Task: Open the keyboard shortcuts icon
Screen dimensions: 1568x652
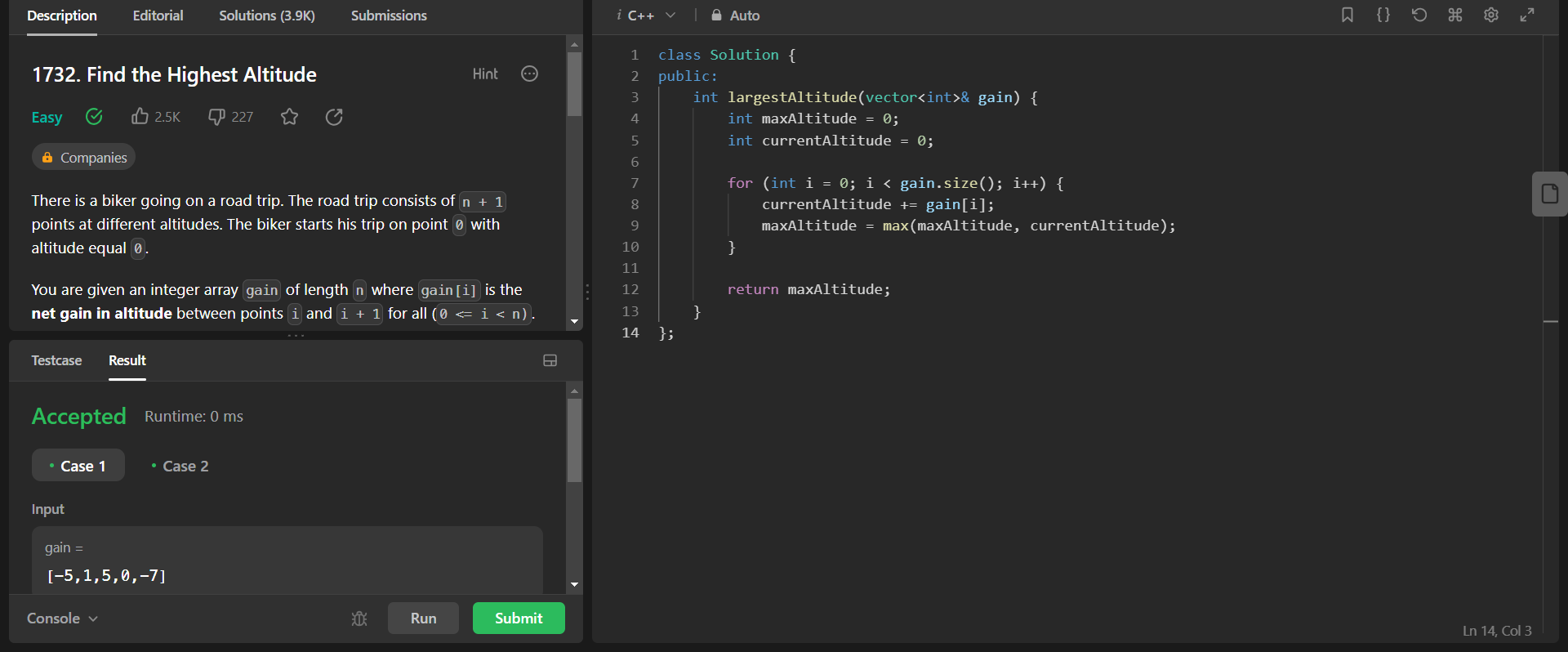Action: coord(1455,15)
